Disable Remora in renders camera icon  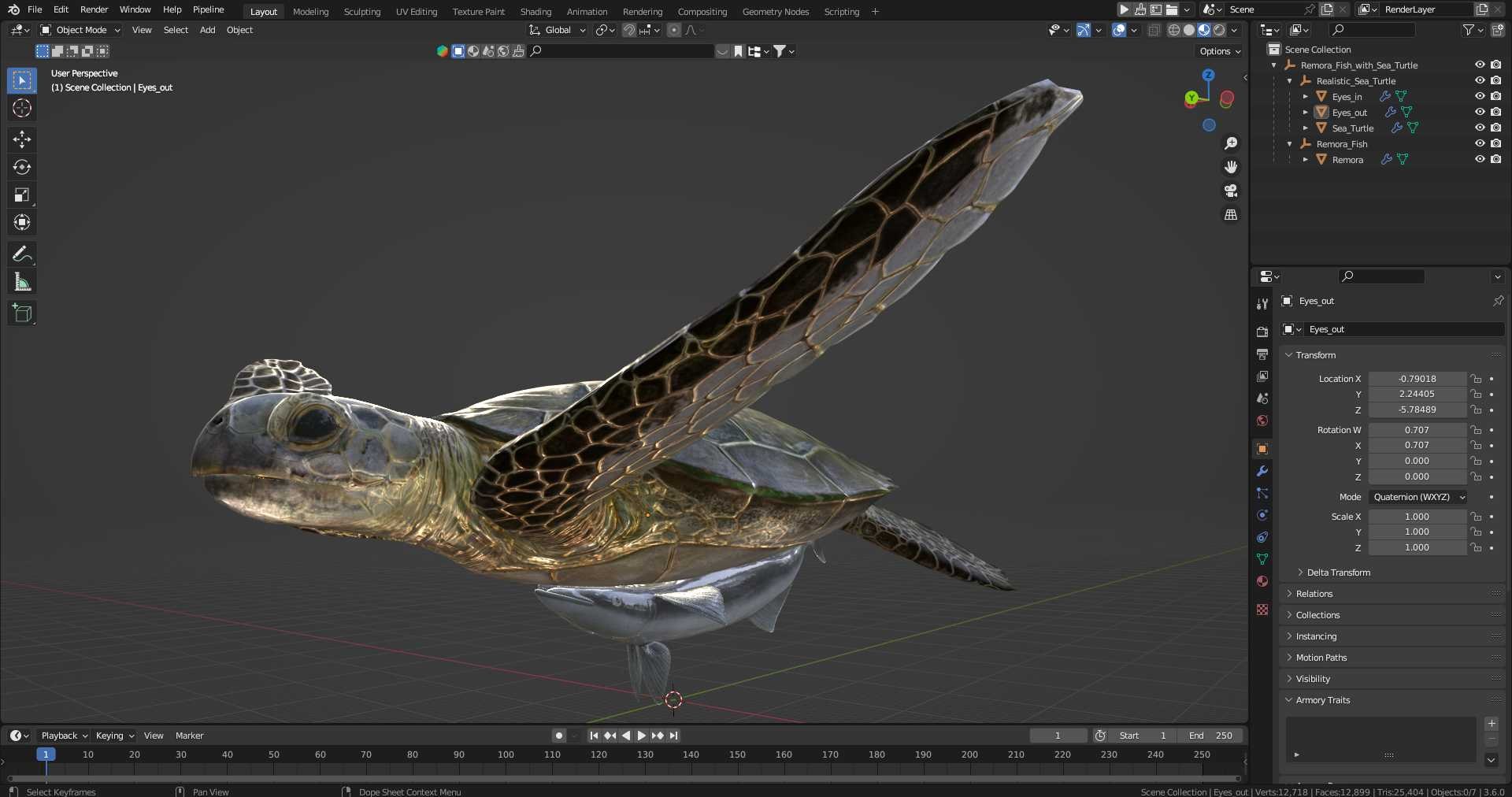(1495, 159)
